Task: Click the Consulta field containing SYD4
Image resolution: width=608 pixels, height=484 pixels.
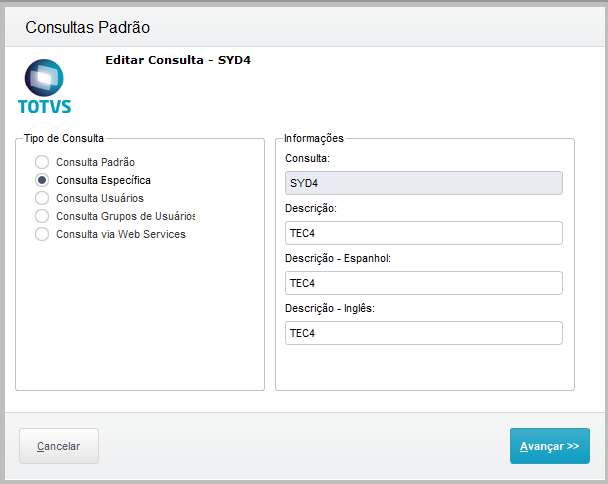Action: [423, 183]
